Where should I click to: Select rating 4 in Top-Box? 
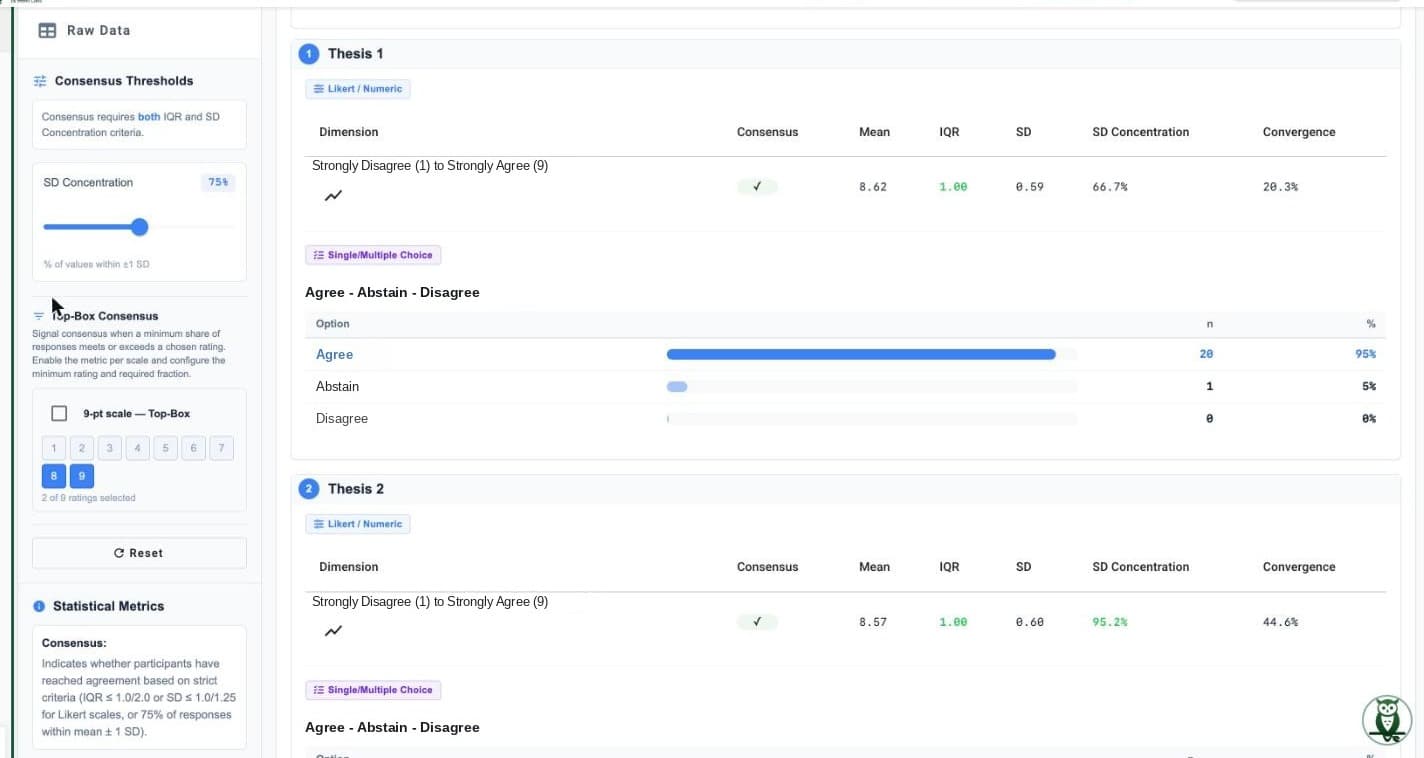click(138, 448)
